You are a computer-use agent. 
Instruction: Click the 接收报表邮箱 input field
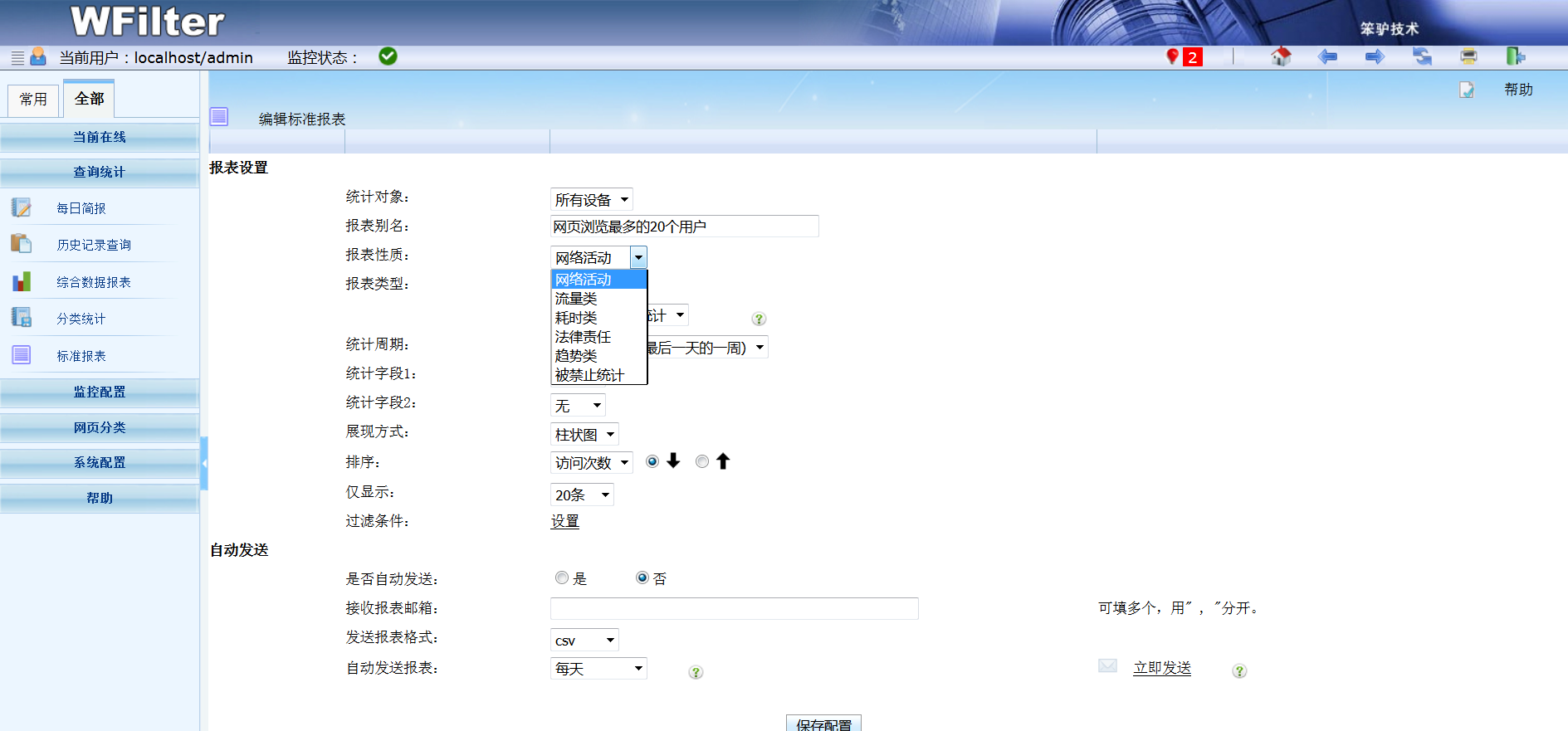[734, 608]
